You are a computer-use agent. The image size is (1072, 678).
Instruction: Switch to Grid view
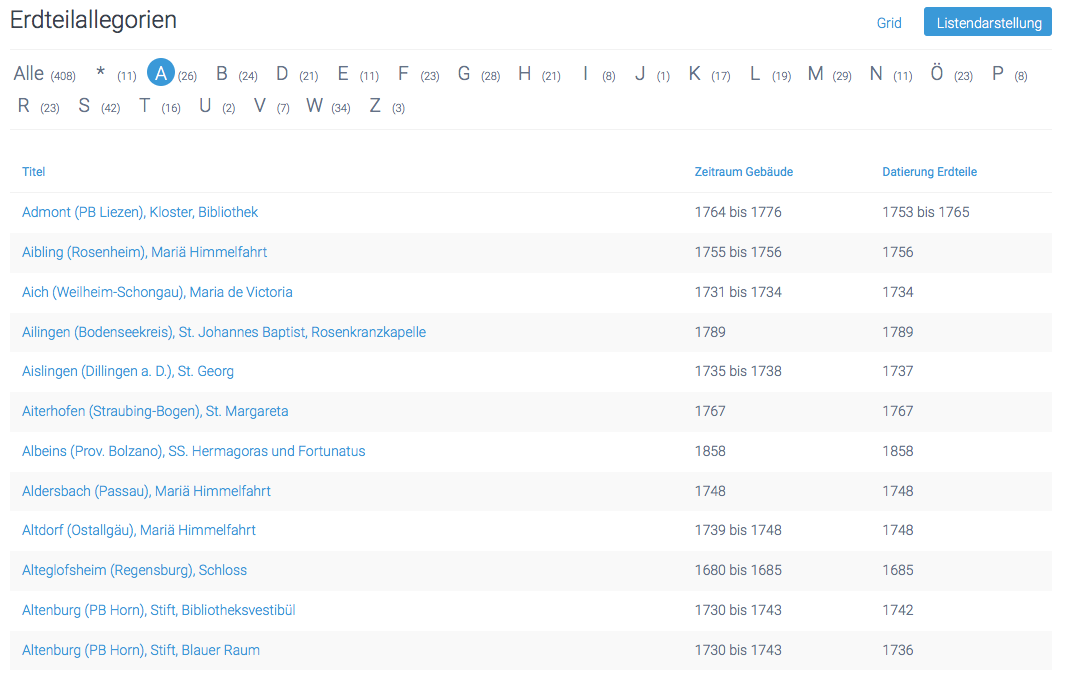point(889,23)
